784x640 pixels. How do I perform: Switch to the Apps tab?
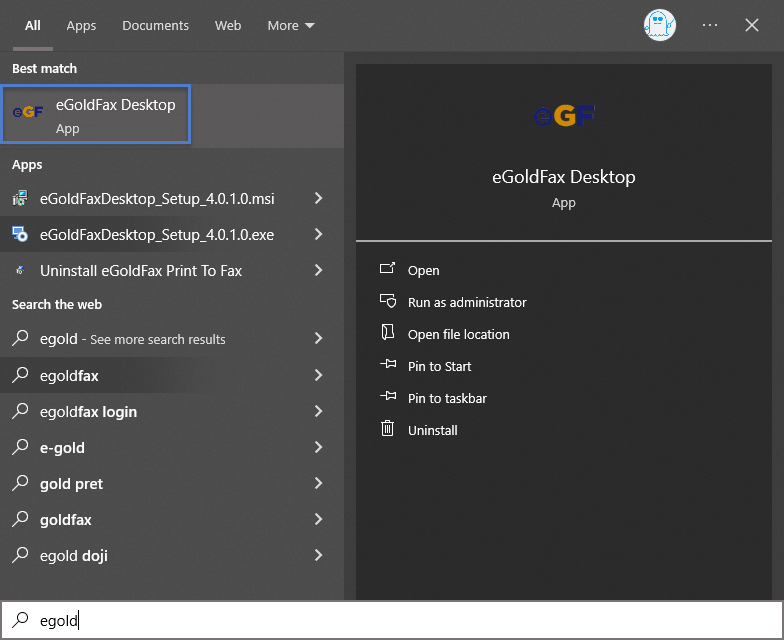(81, 26)
